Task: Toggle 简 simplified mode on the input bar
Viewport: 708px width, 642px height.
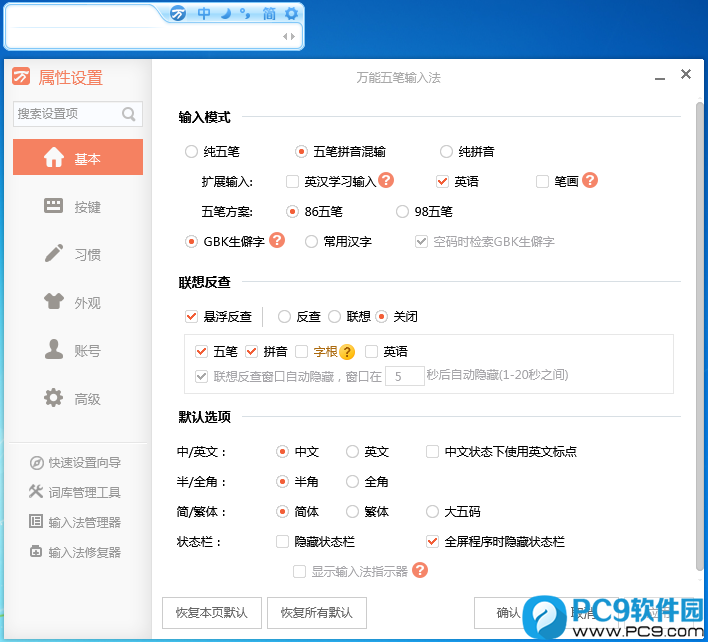Action: coord(269,14)
